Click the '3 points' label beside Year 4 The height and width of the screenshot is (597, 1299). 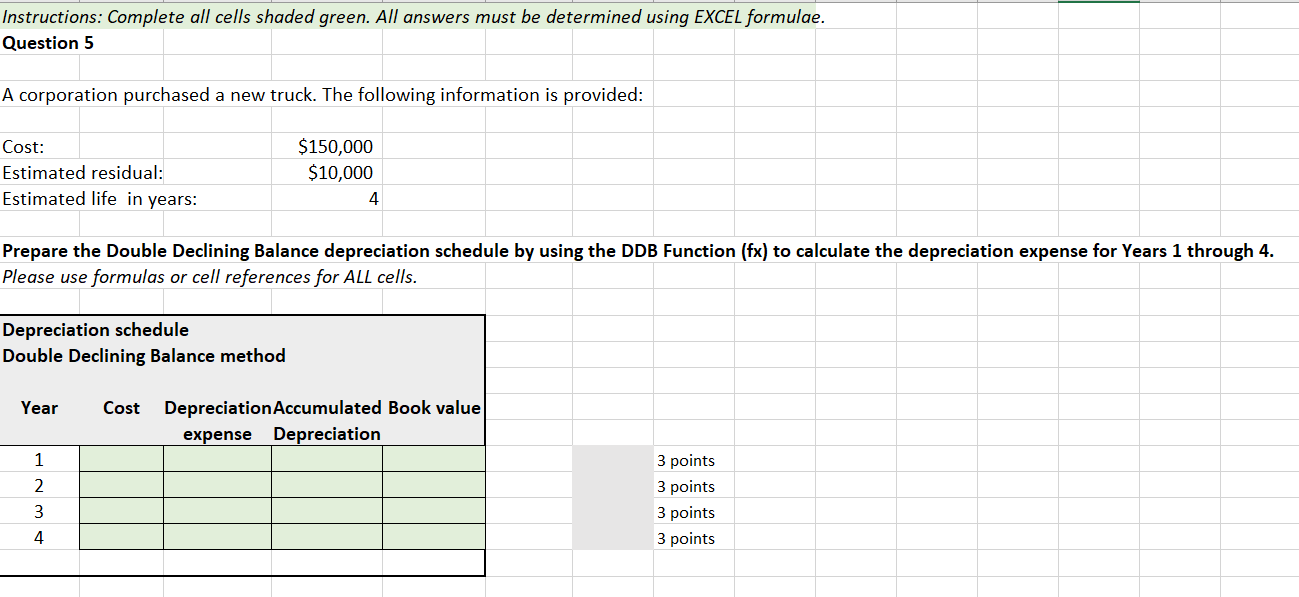[686, 539]
